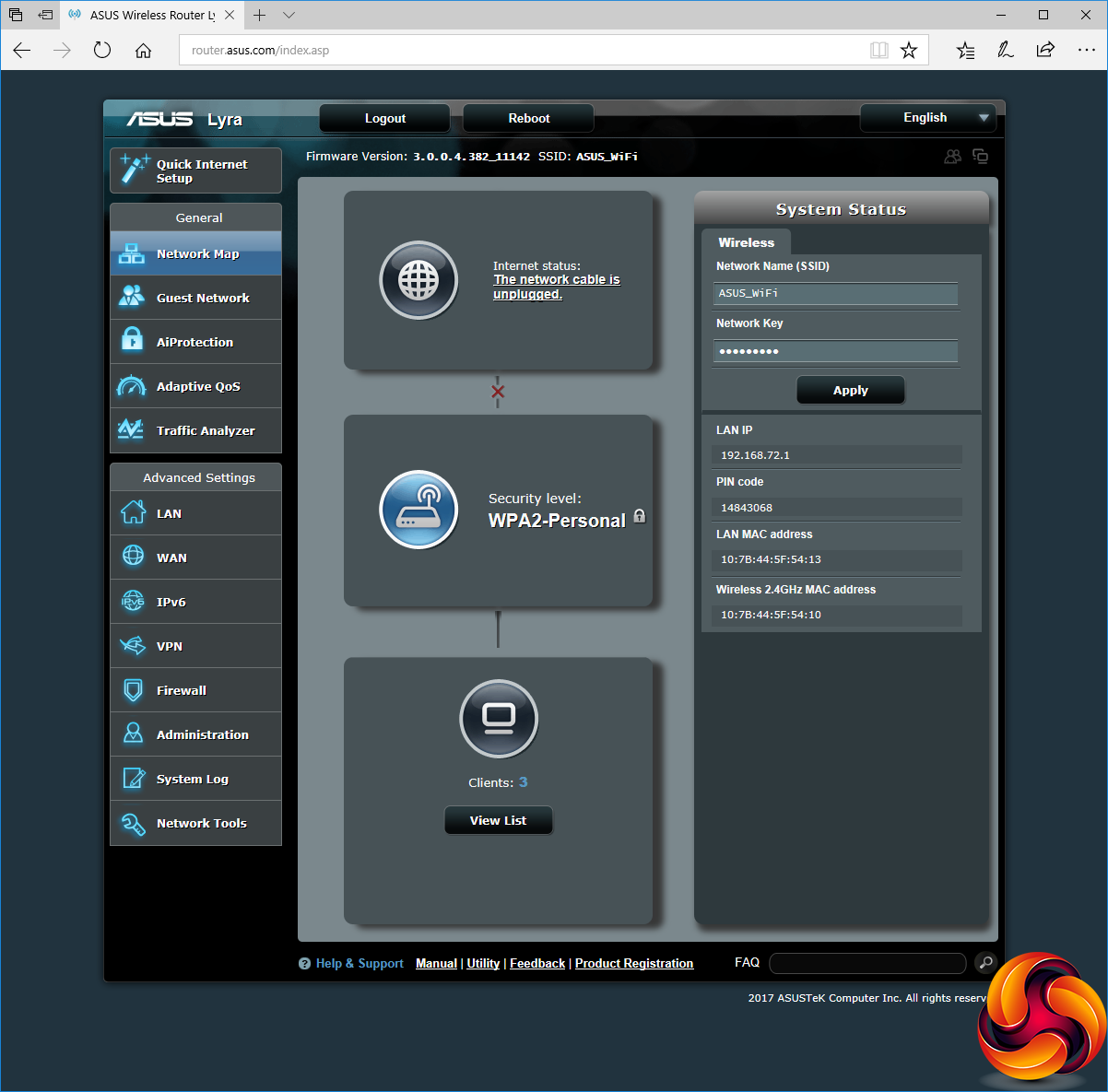1108x1092 pixels.
Task: Open browser tab list chevron
Action: [289, 15]
